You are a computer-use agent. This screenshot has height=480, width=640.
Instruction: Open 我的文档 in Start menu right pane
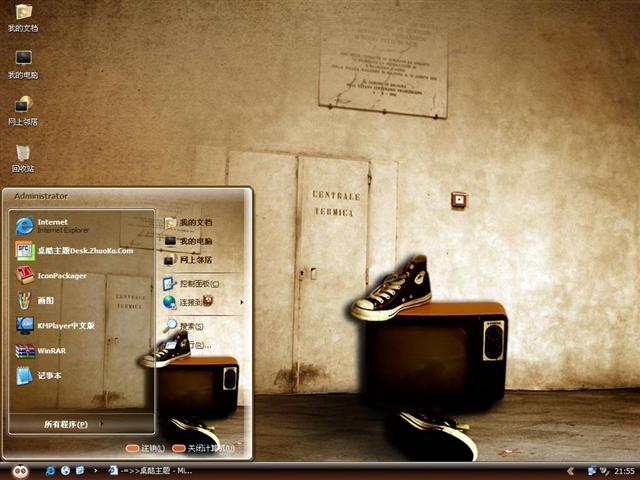click(189, 222)
